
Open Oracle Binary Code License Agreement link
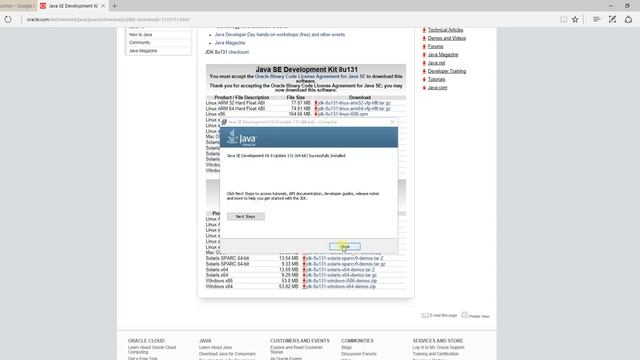pos(310,76)
